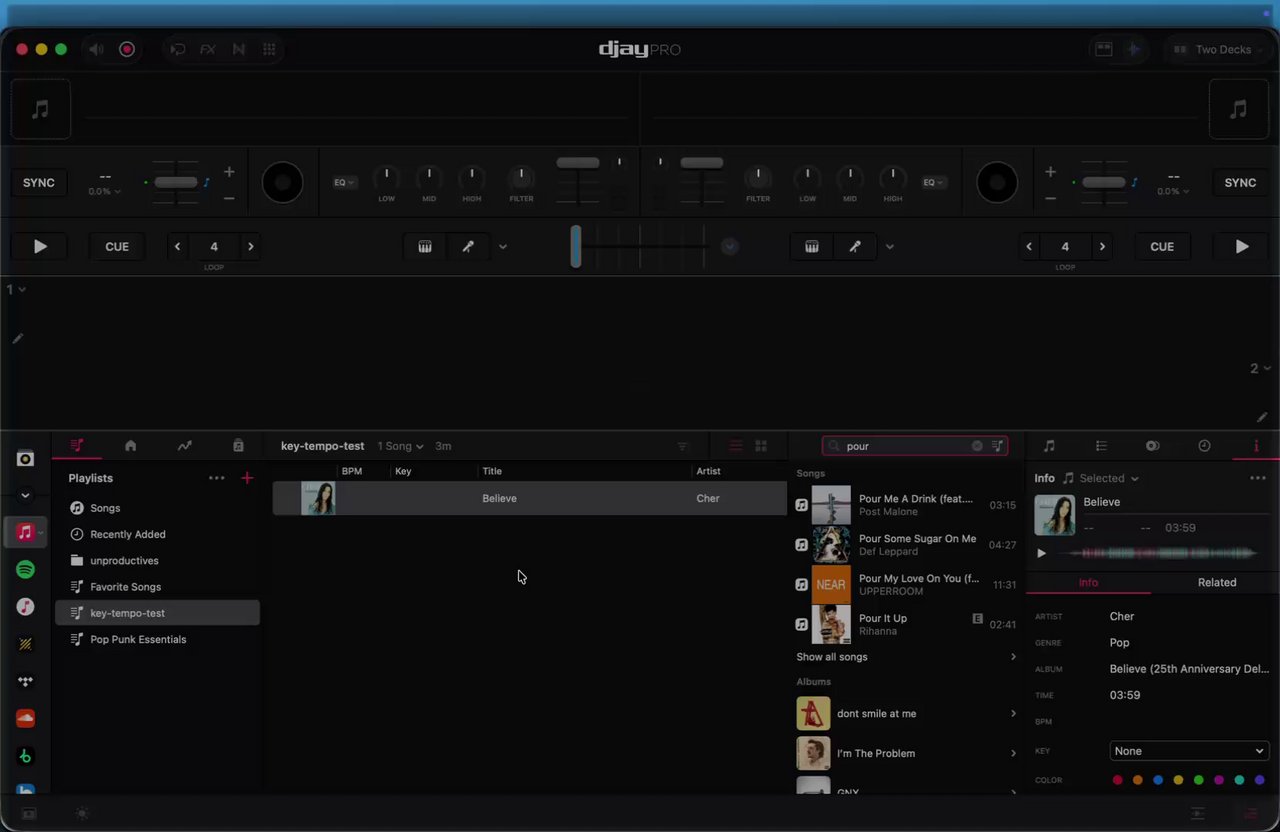Viewport: 1280px width, 832px height.
Task: Click the camera/video source icon in the sidebar
Action: pos(25,459)
